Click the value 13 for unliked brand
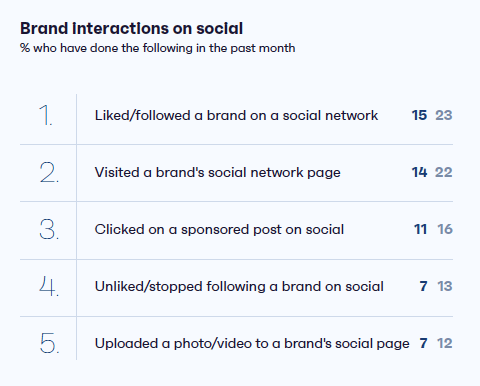Screen dimensions: 480x386 (x=445, y=286)
